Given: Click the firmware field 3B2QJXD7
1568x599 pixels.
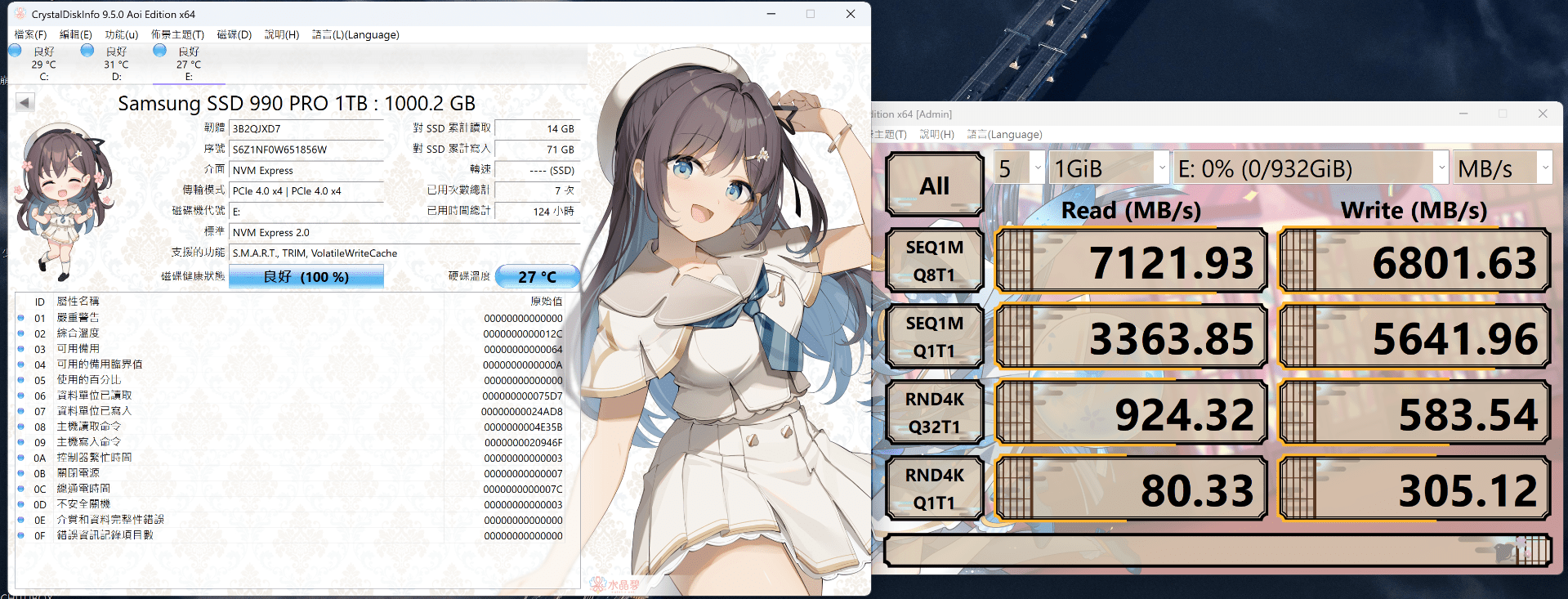Looking at the screenshot, I should coord(306,128).
